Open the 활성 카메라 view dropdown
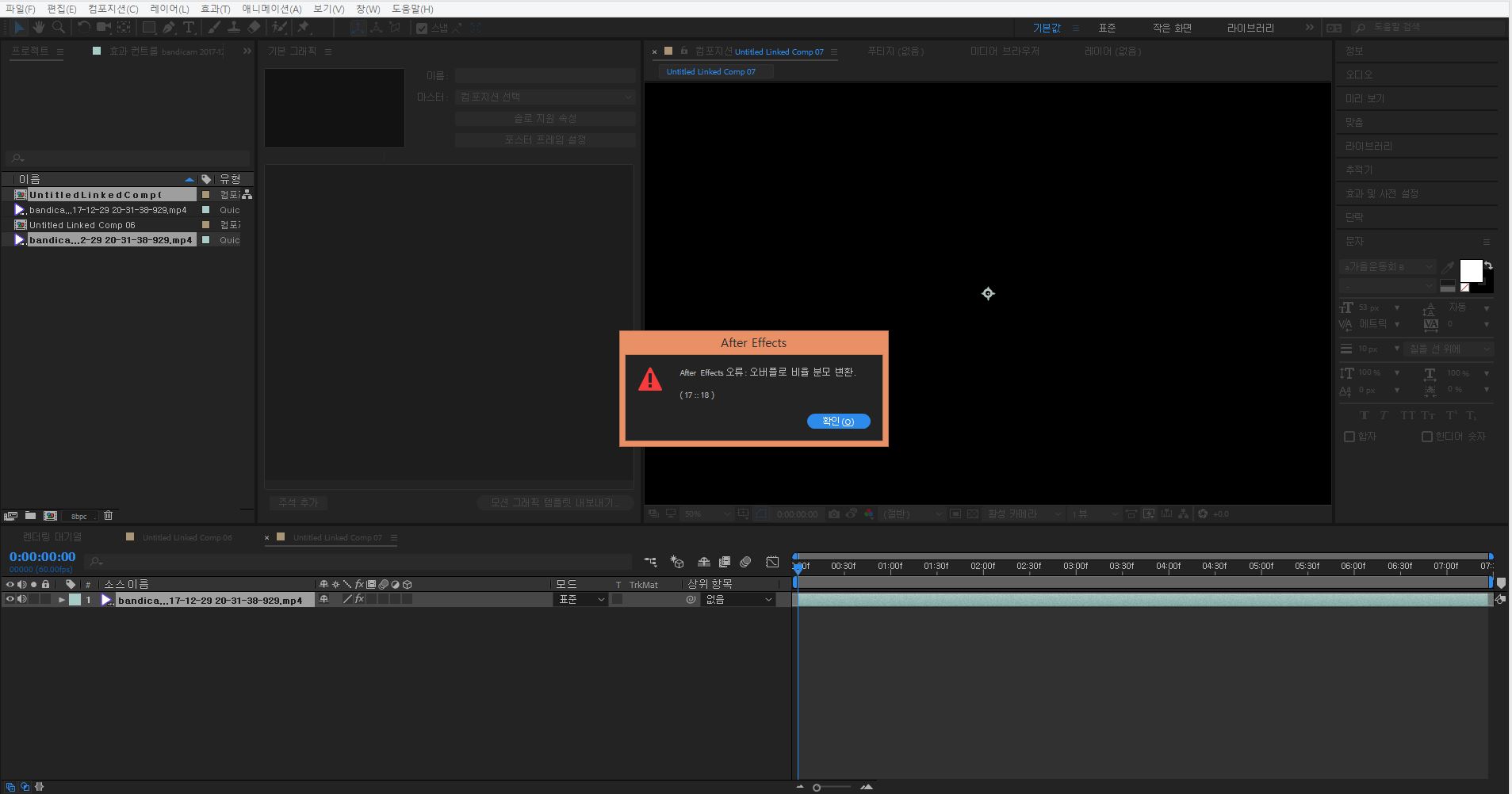Screen dimensions: 1512x794 (1024, 514)
